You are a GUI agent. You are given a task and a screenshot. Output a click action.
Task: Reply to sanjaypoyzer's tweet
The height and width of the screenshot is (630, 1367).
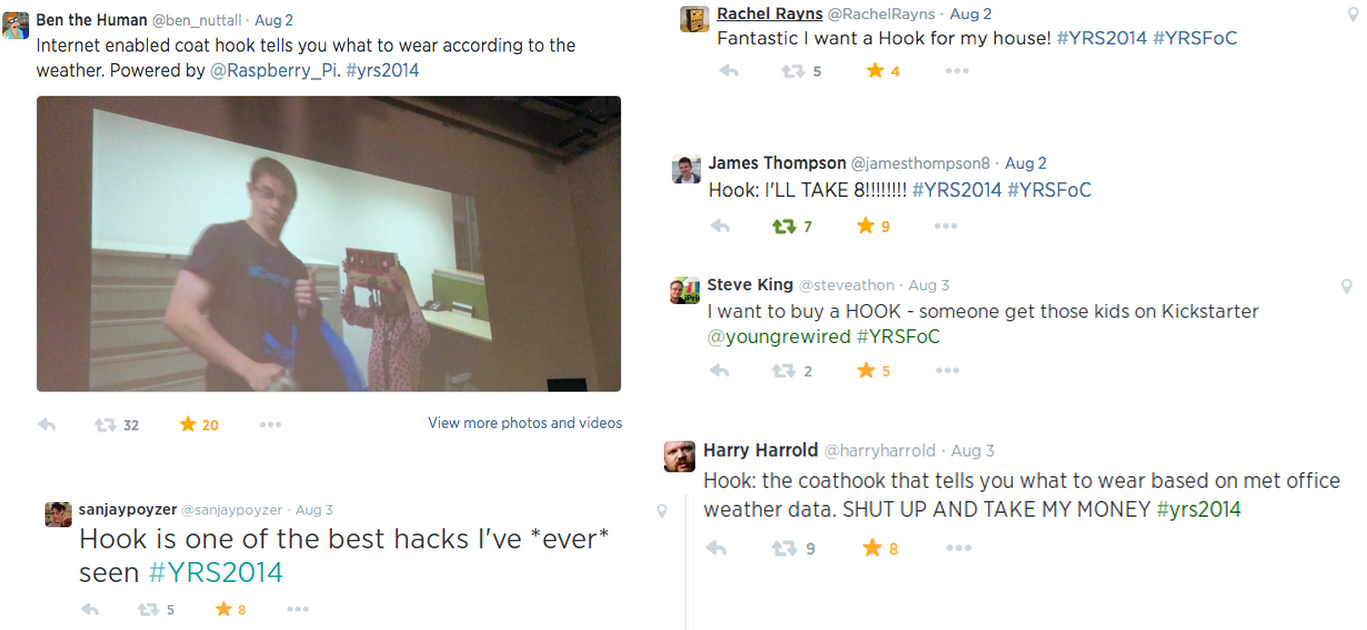pos(90,609)
